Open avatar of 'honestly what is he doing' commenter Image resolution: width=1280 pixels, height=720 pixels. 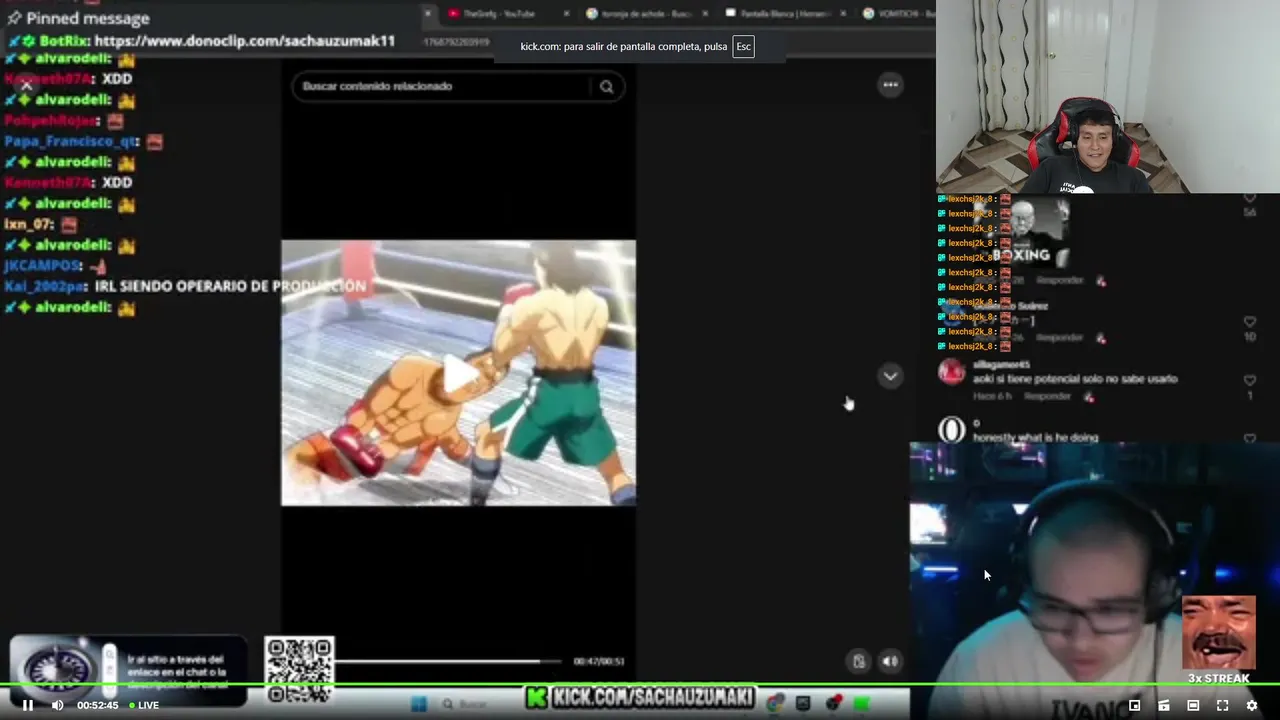952,430
